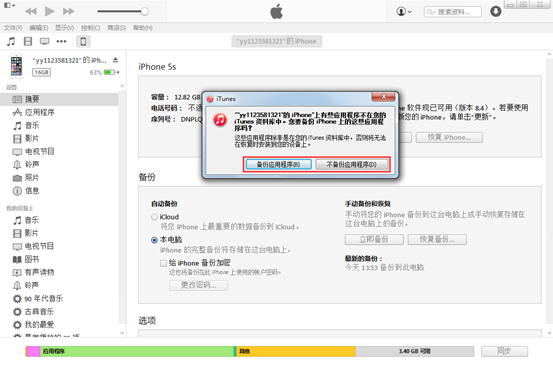The height and width of the screenshot is (365, 553).
Task: Click the 同步 sync button
Action: pyautogui.click(x=504, y=351)
